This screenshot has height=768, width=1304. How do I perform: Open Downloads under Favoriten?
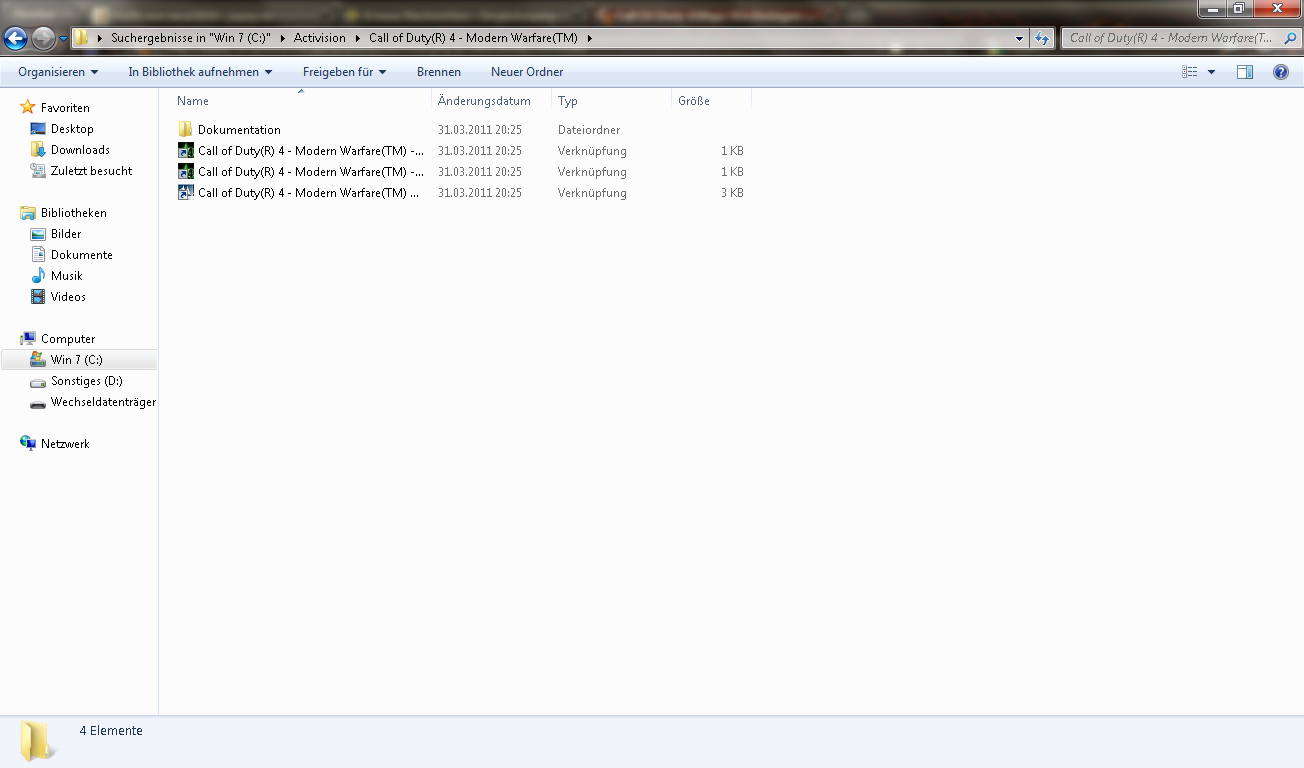[80, 150]
